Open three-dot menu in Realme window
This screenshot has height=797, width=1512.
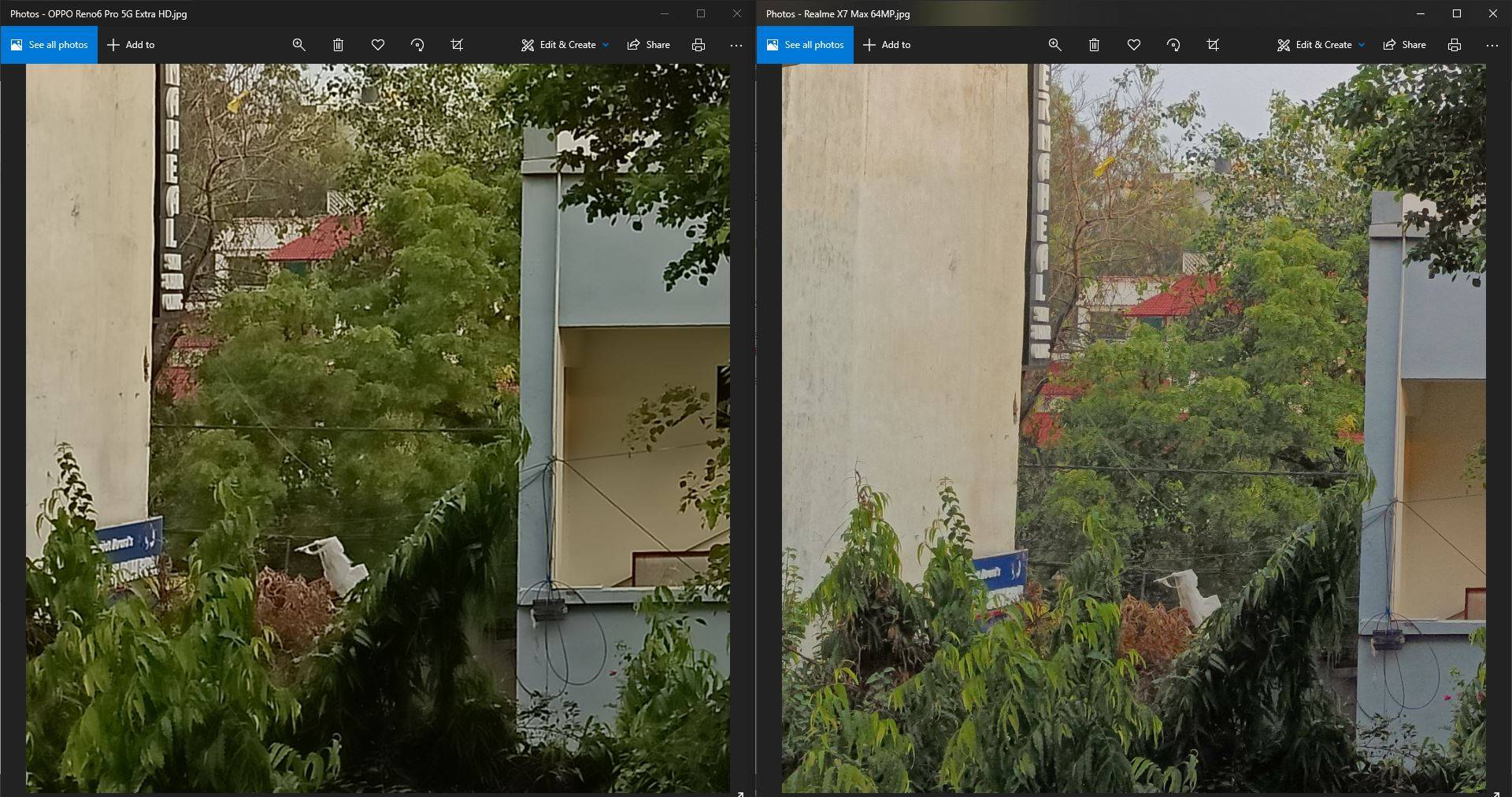click(1492, 45)
